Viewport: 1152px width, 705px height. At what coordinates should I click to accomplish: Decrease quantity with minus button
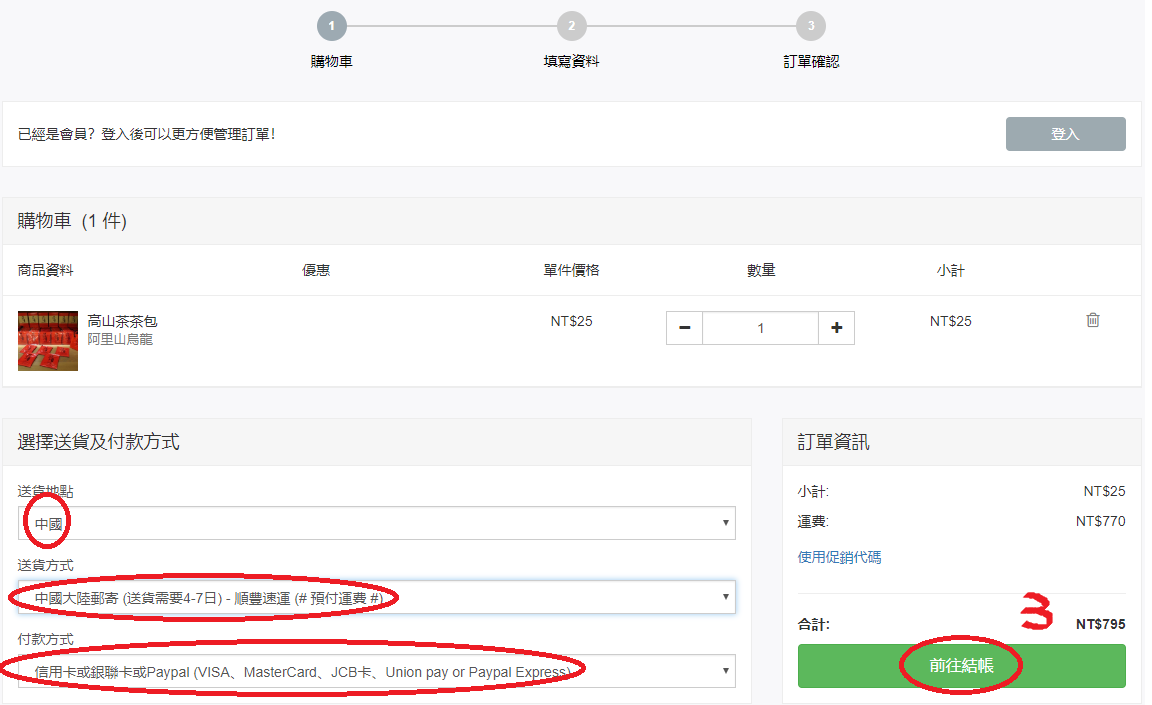[x=684, y=328]
